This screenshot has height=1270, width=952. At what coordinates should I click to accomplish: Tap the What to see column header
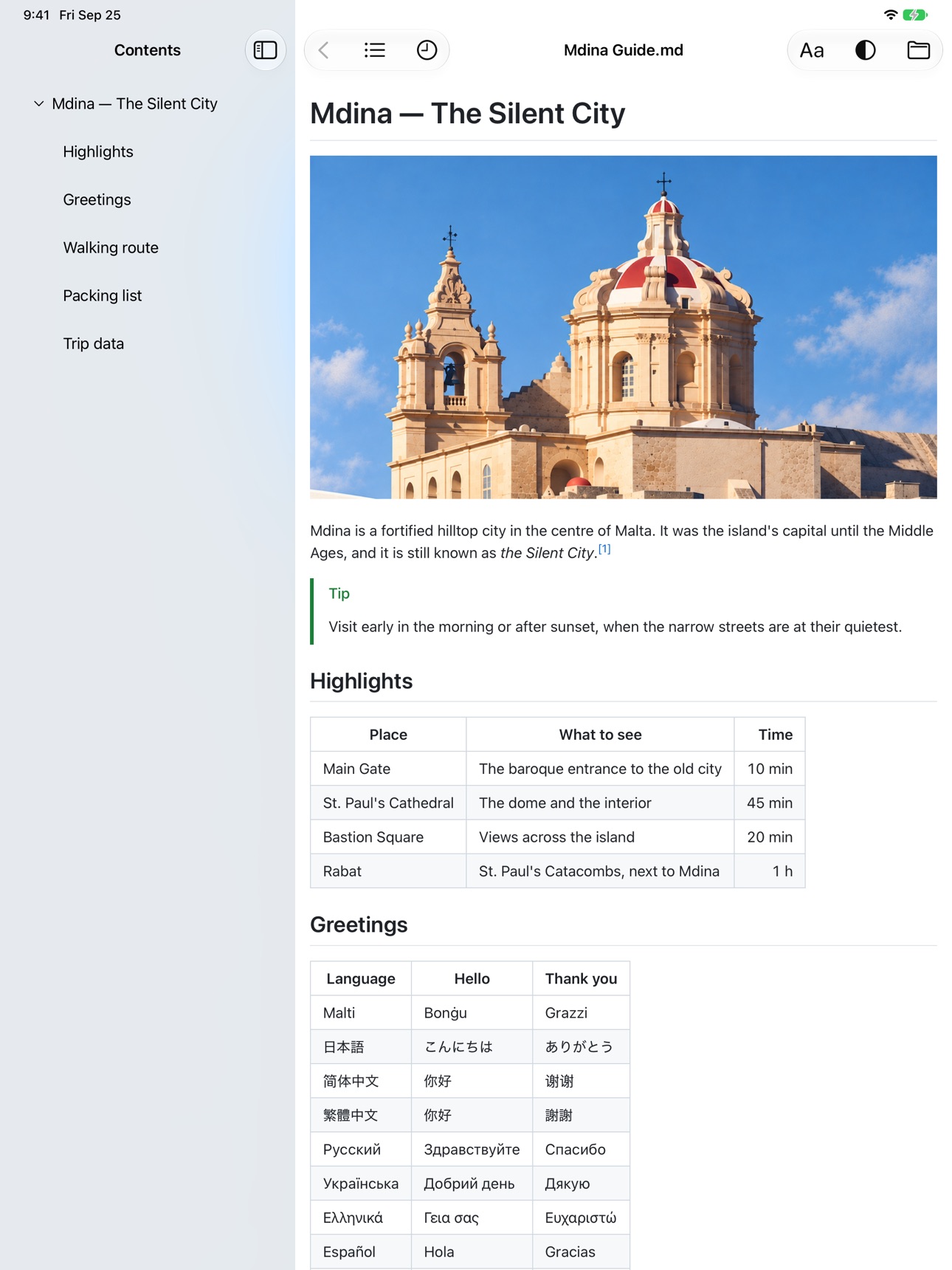pos(600,735)
